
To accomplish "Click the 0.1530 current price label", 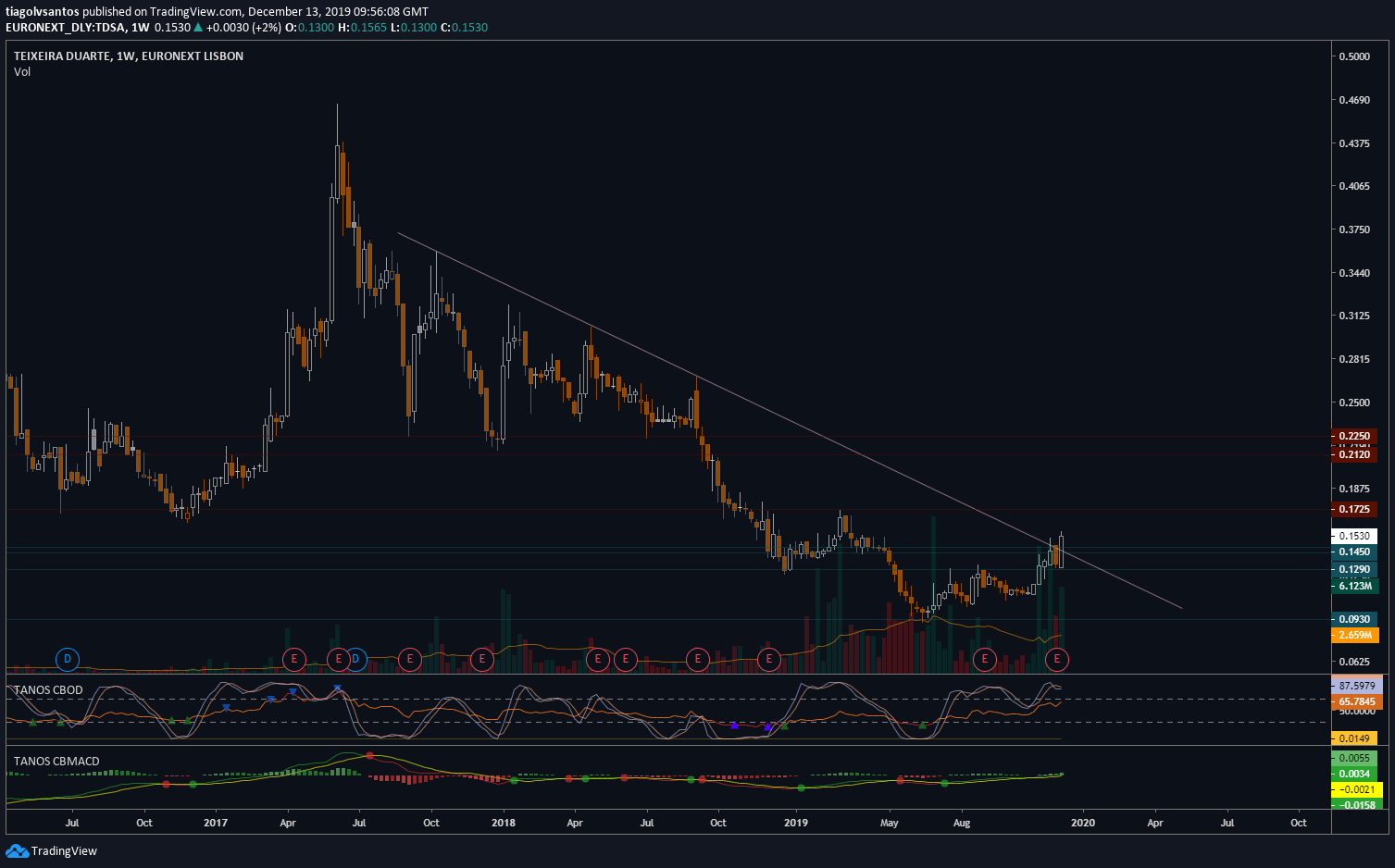I will (x=1354, y=536).
